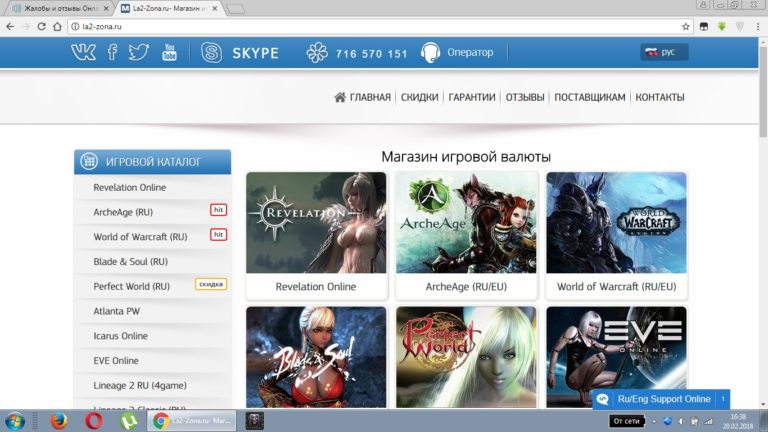Viewport: 768px width, 432px height.
Task: Click hit badge next to World of Warcraft
Action: (x=218, y=235)
